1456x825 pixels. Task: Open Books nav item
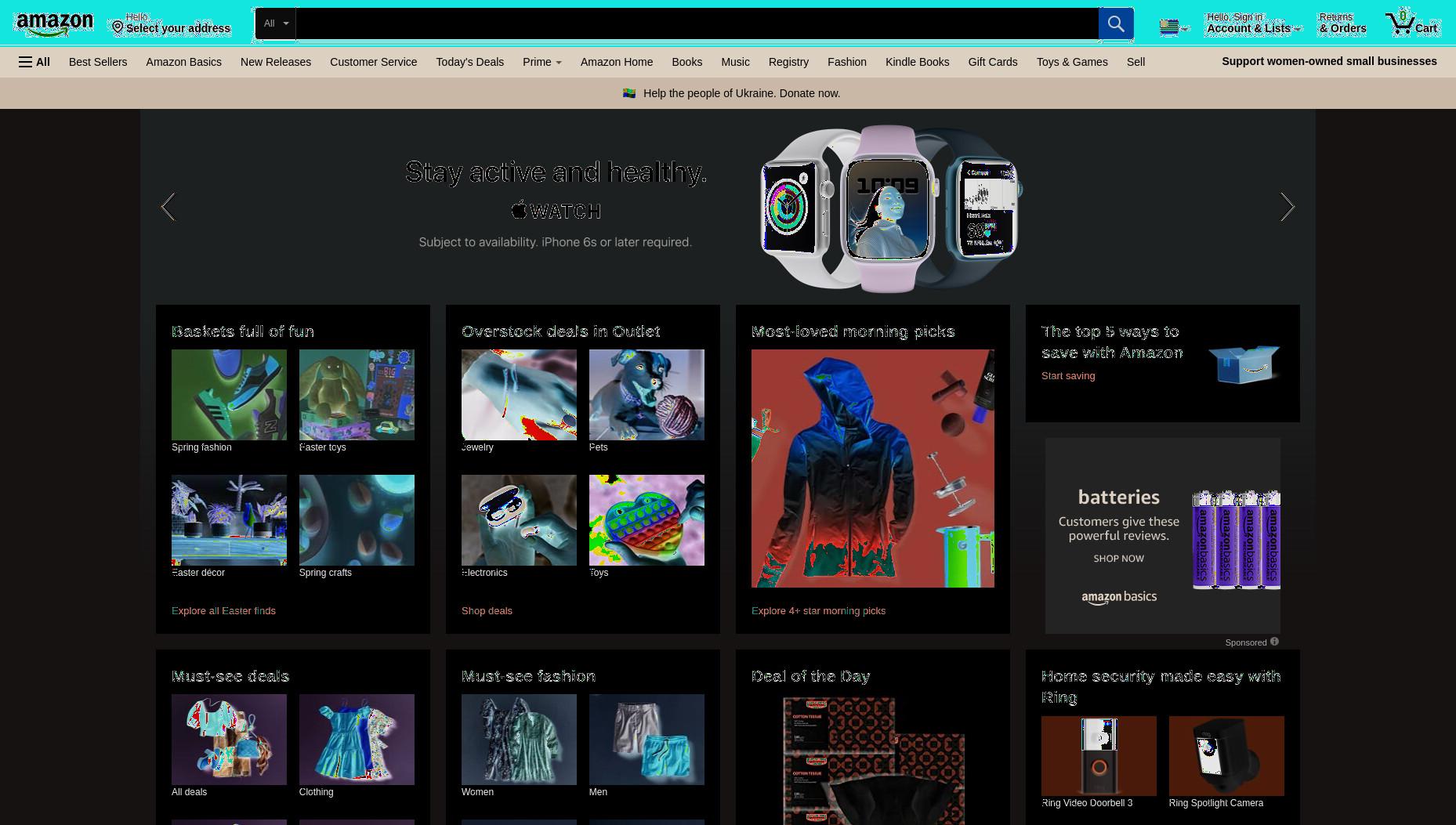click(x=686, y=62)
